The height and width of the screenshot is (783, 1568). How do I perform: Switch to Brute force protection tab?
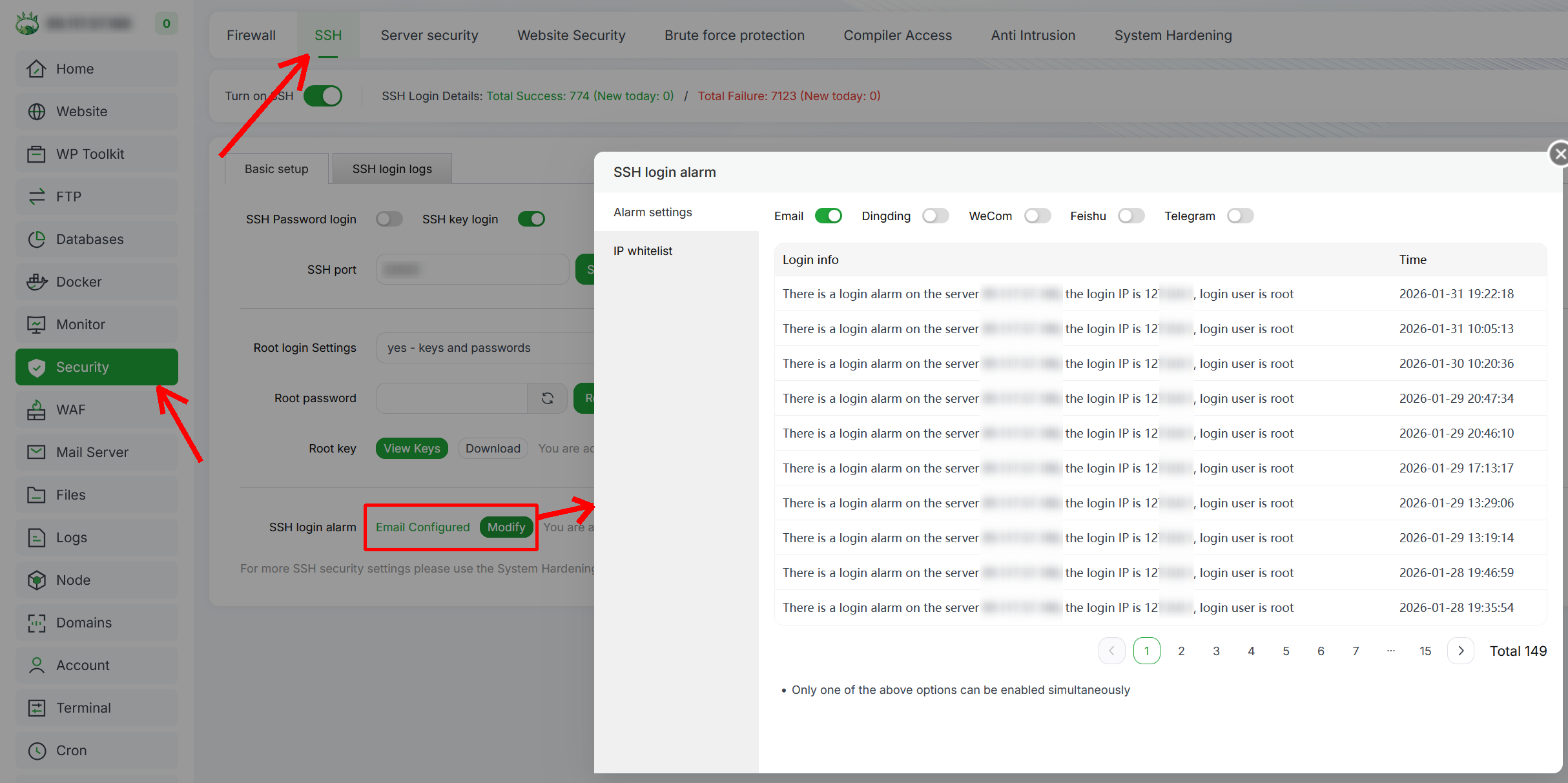coord(734,36)
